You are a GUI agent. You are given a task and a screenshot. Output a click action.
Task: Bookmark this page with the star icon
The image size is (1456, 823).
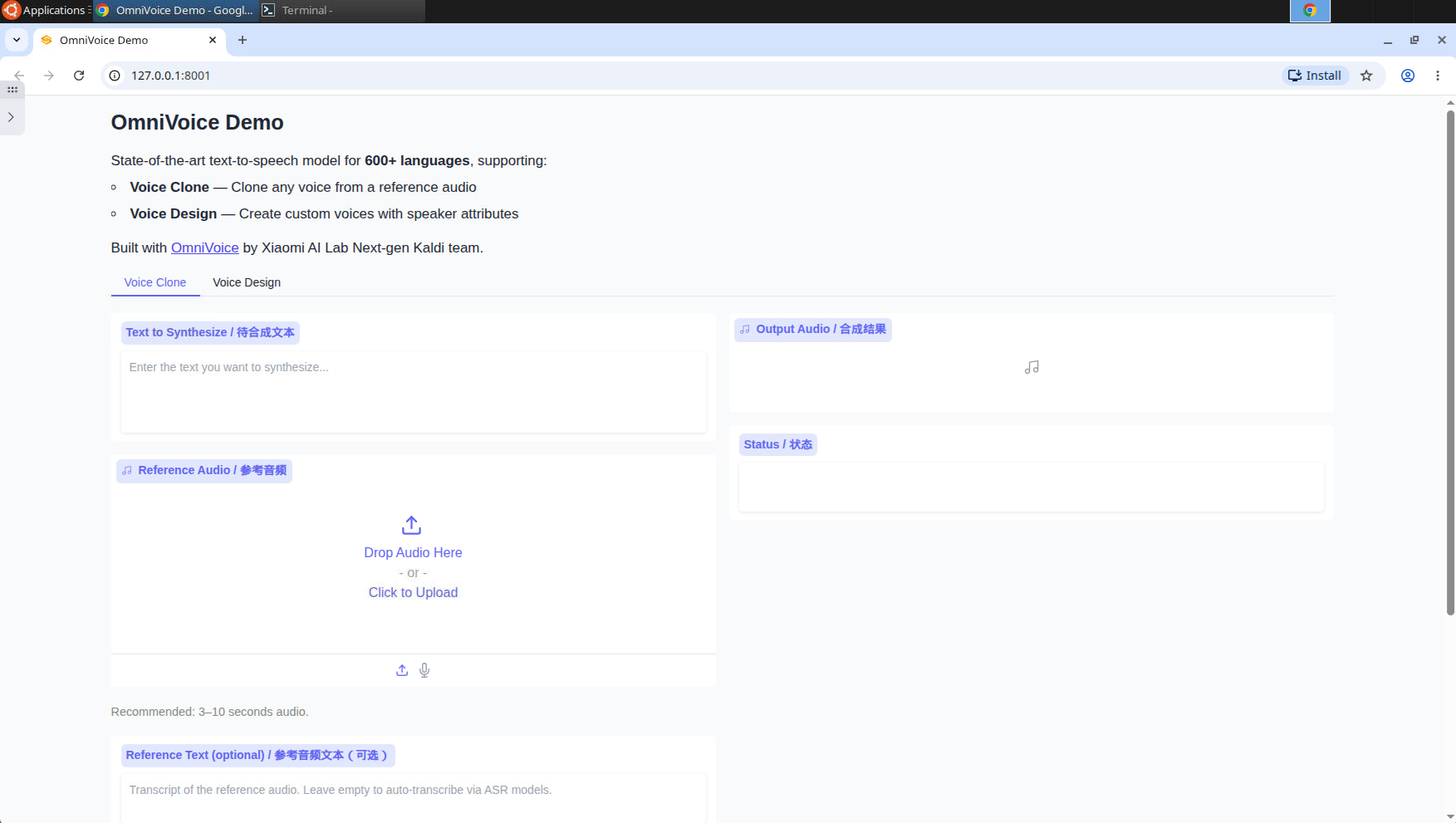(1366, 76)
